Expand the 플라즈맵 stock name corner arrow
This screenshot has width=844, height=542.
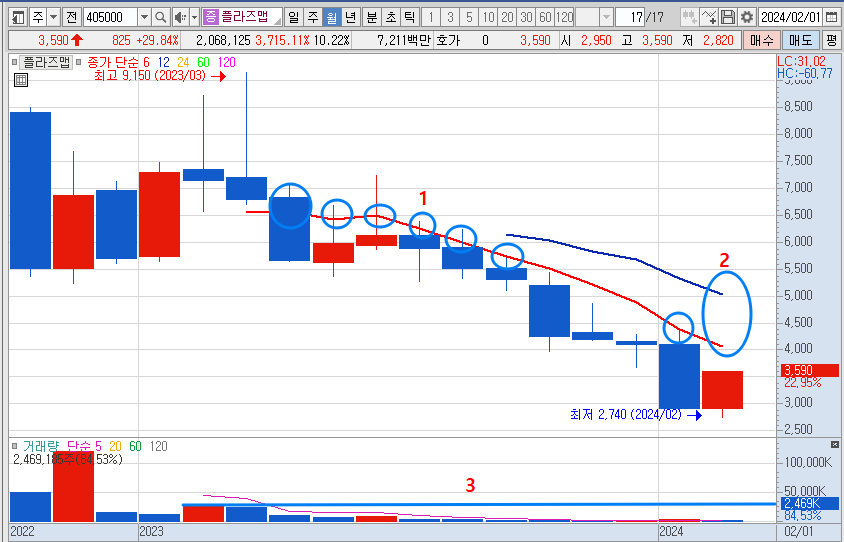277,22
